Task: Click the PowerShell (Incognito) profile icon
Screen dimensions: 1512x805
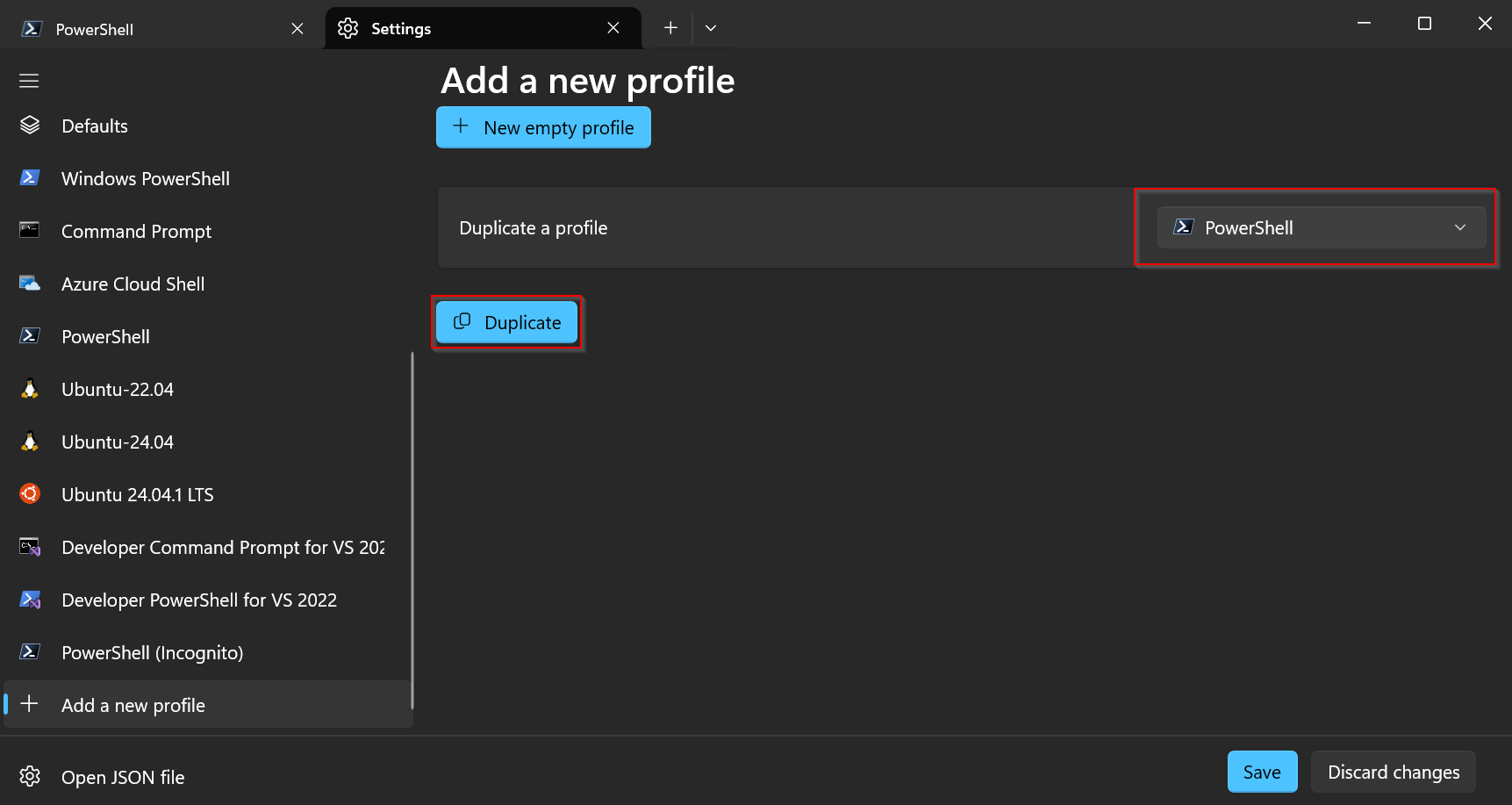Action: coord(30,652)
